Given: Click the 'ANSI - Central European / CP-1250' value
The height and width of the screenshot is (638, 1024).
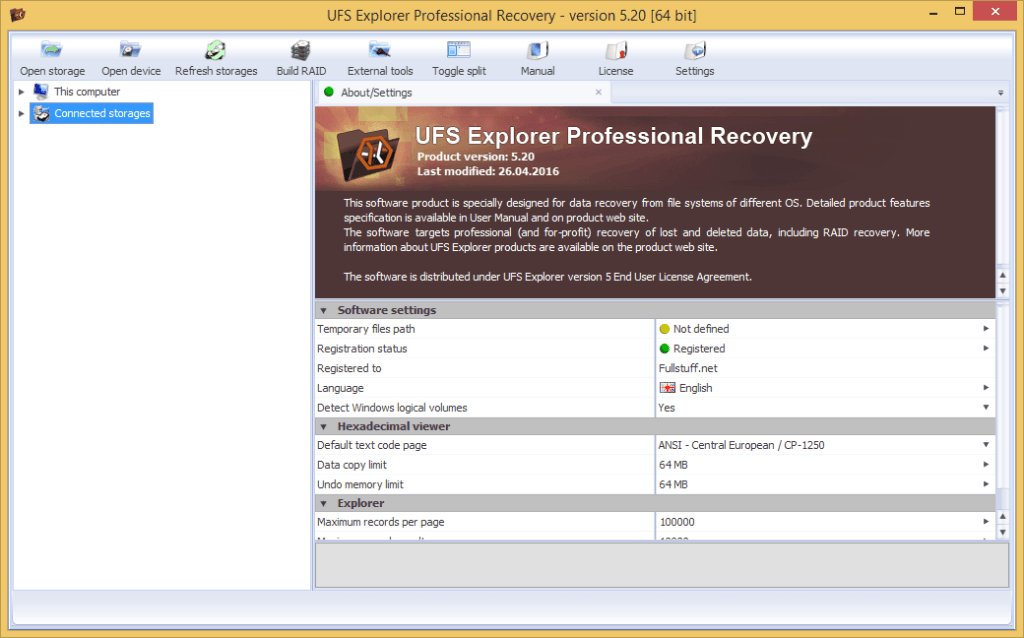Looking at the screenshot, I should (741, 445).
